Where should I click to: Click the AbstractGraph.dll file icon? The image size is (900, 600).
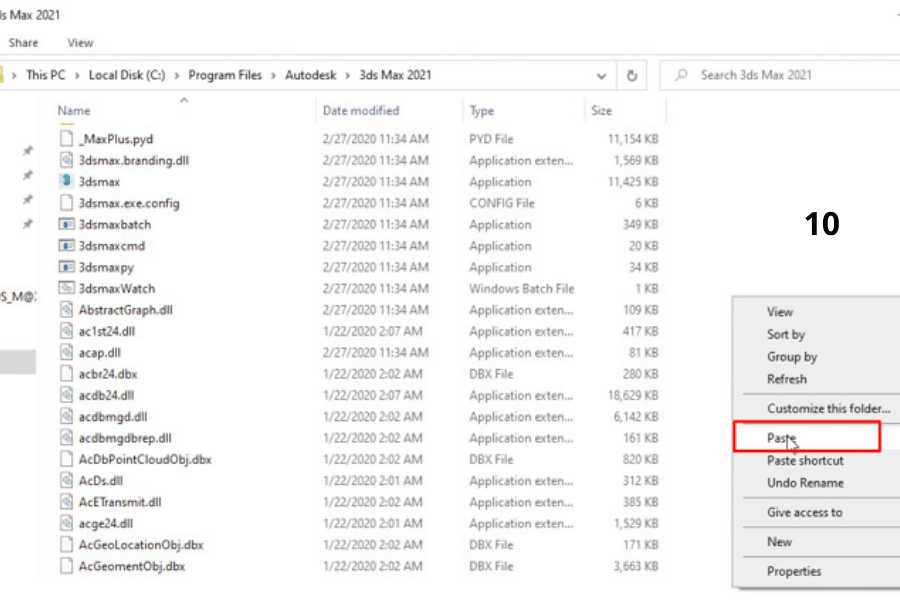point(67,310)
